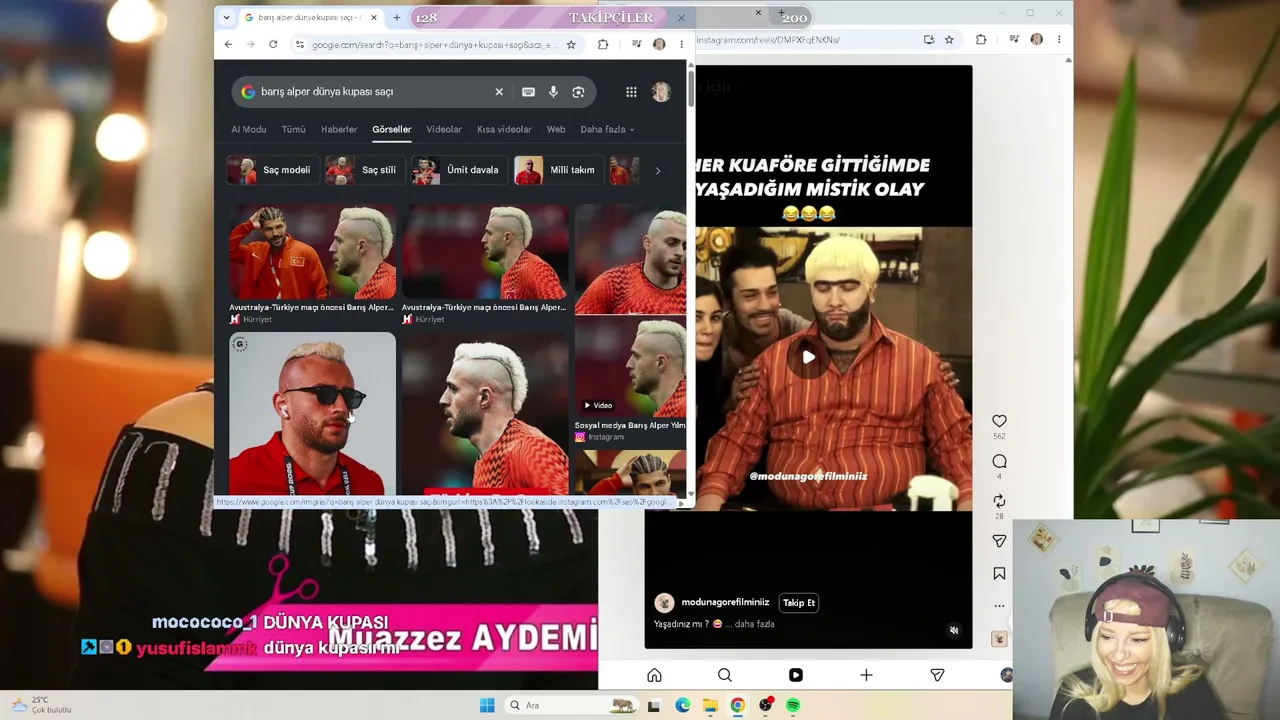Share the Instagram reel via send icon

[999, 541]
